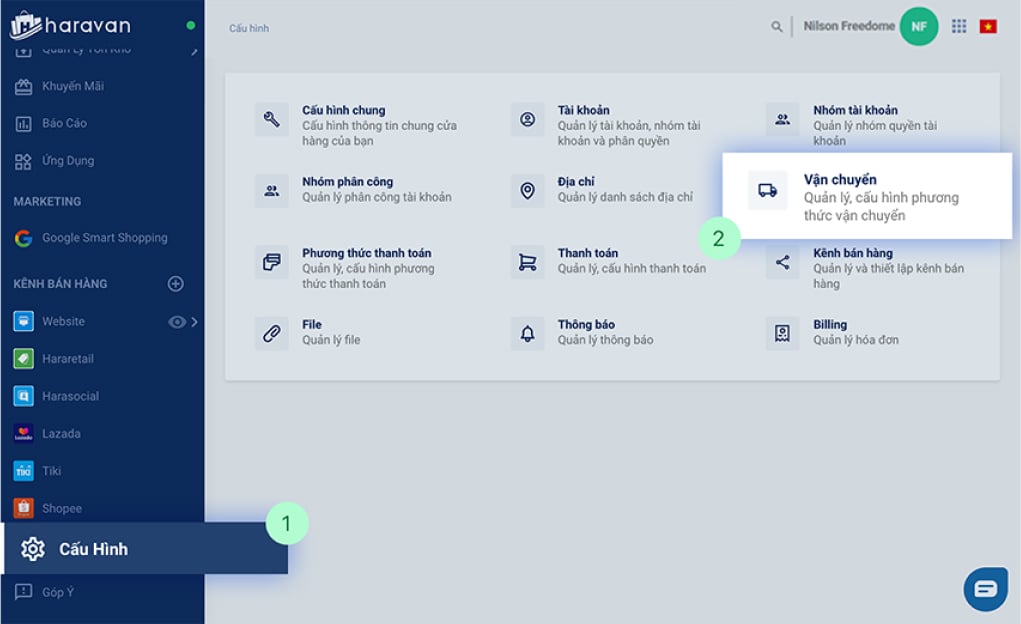This screenshot has width=1021, height=624.
Task: Click the Haravan logo
Action: (70, 25)
